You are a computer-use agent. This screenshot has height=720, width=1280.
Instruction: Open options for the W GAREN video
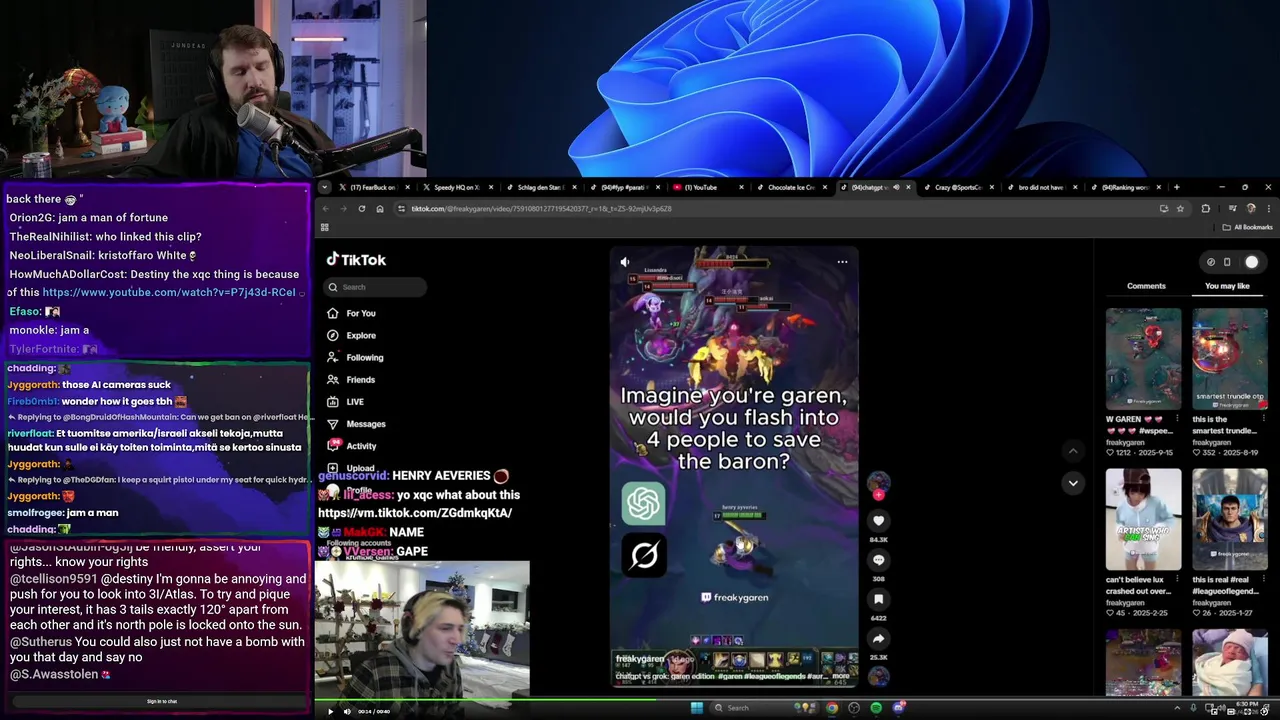pos(1177,419)
